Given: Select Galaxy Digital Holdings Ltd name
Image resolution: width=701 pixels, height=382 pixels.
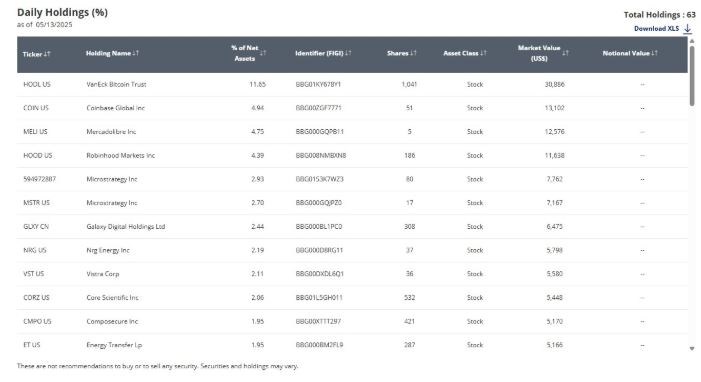Looking at the screenshot, I should [126, 226].
